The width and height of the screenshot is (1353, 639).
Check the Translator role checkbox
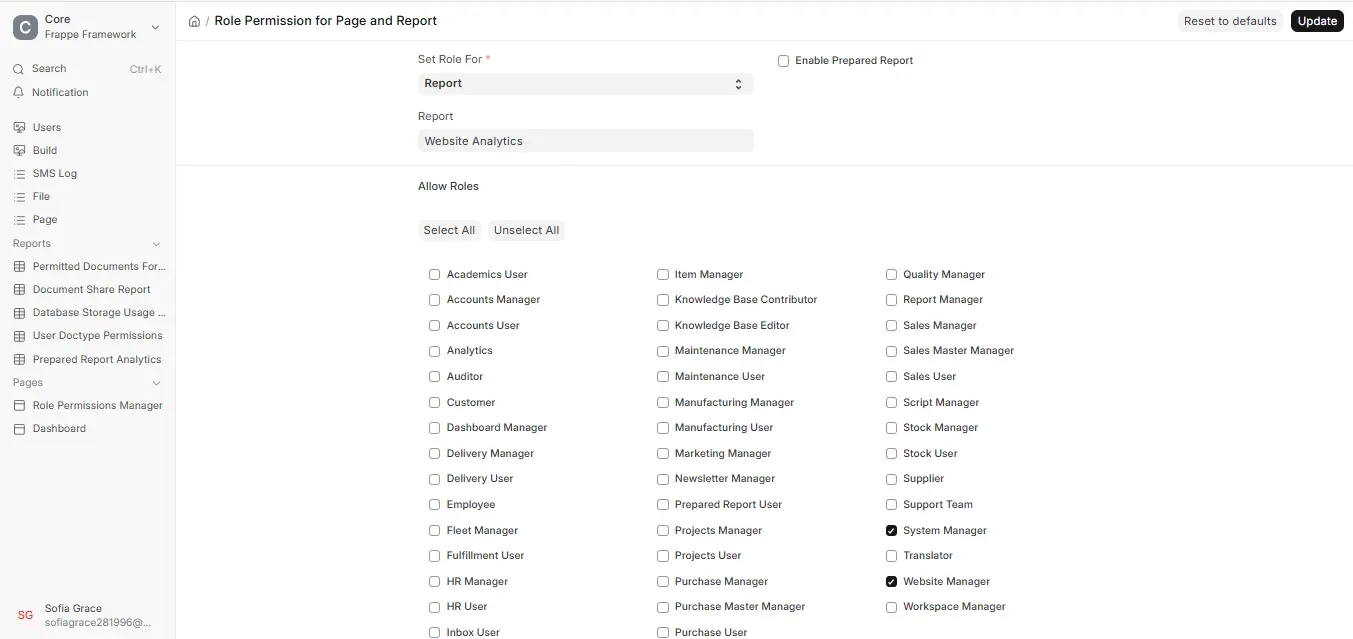click(891, 555)
